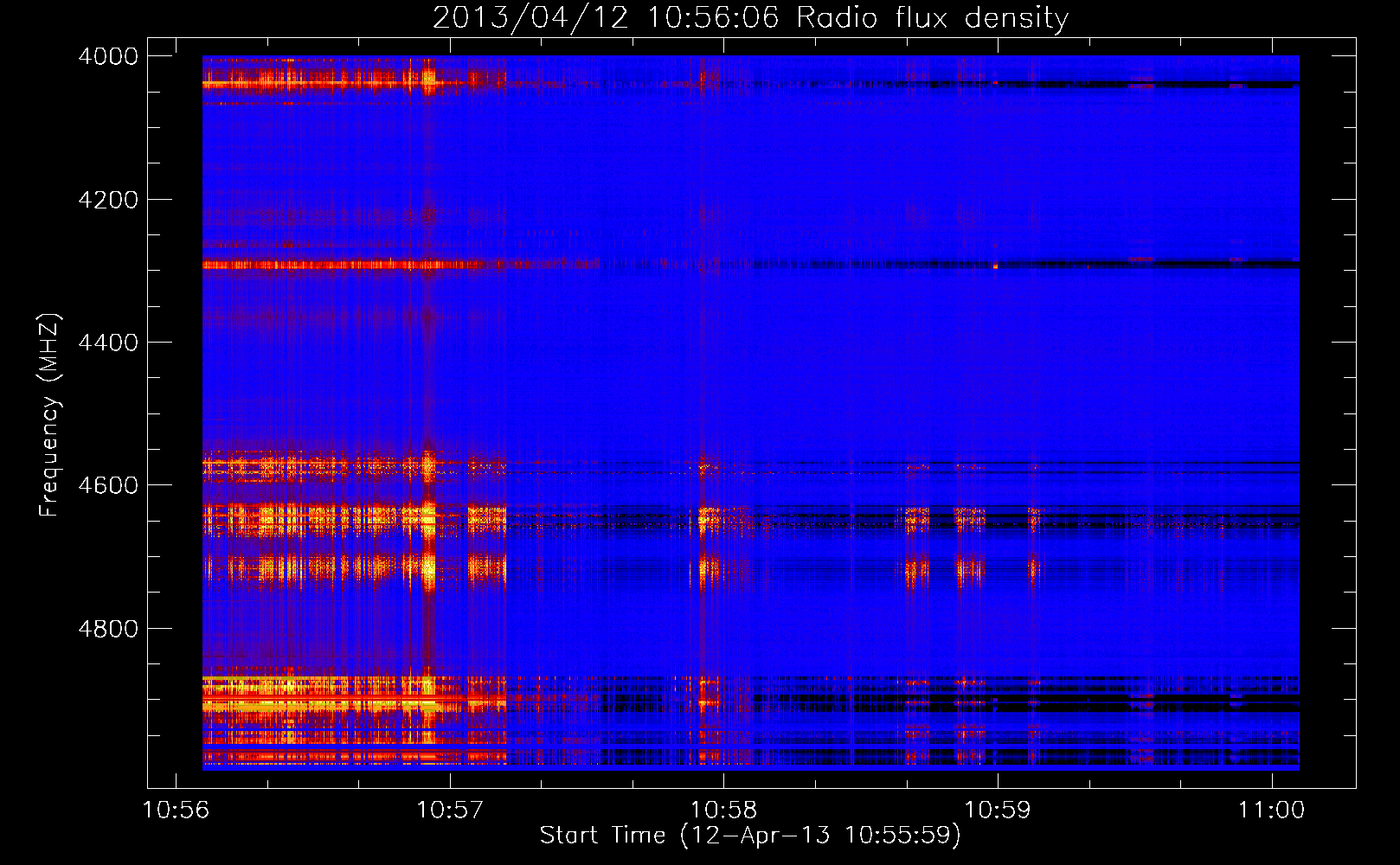Click the '4400' frequency axis label
The height and width of the screenshot is (865, 1400).
pyautogui.click(x=108, y=343)
